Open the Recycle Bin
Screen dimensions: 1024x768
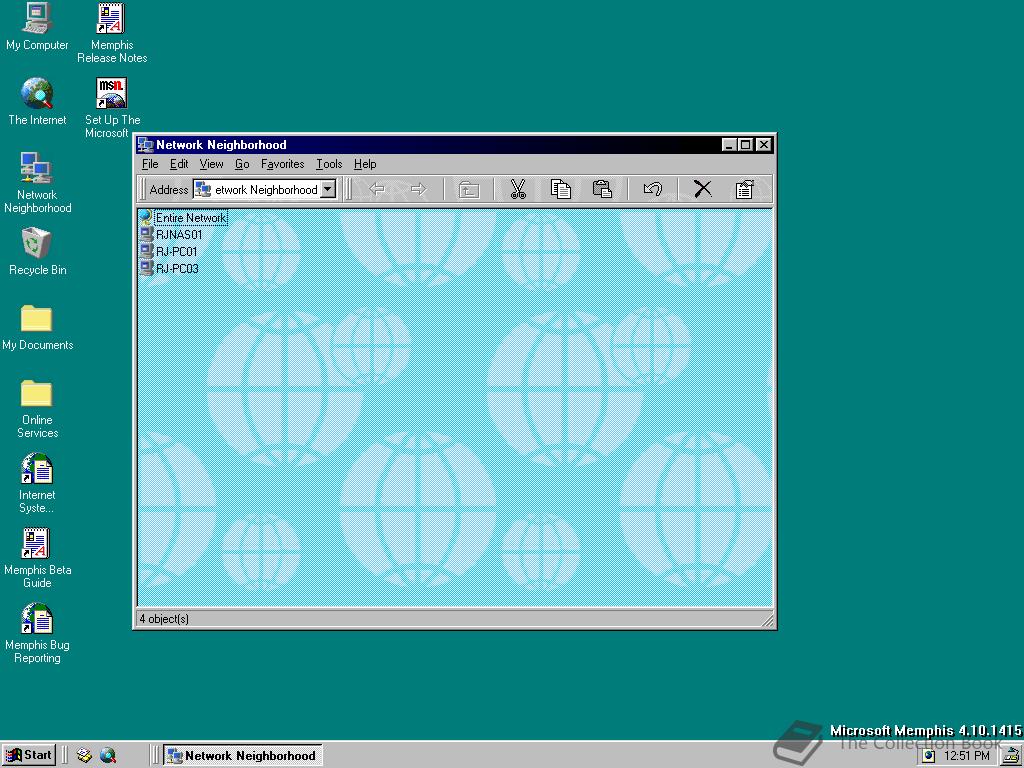(x=37, y=251)
